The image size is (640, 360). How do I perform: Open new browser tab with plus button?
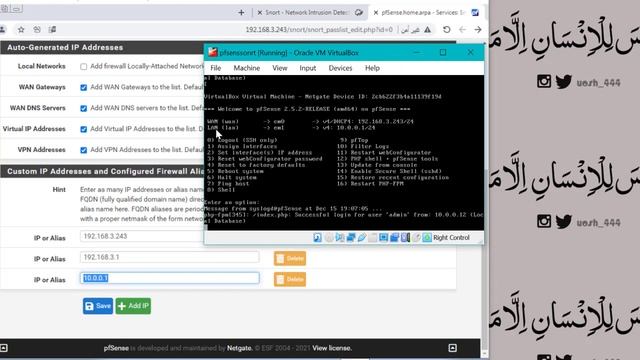click(x=241, y=13)
